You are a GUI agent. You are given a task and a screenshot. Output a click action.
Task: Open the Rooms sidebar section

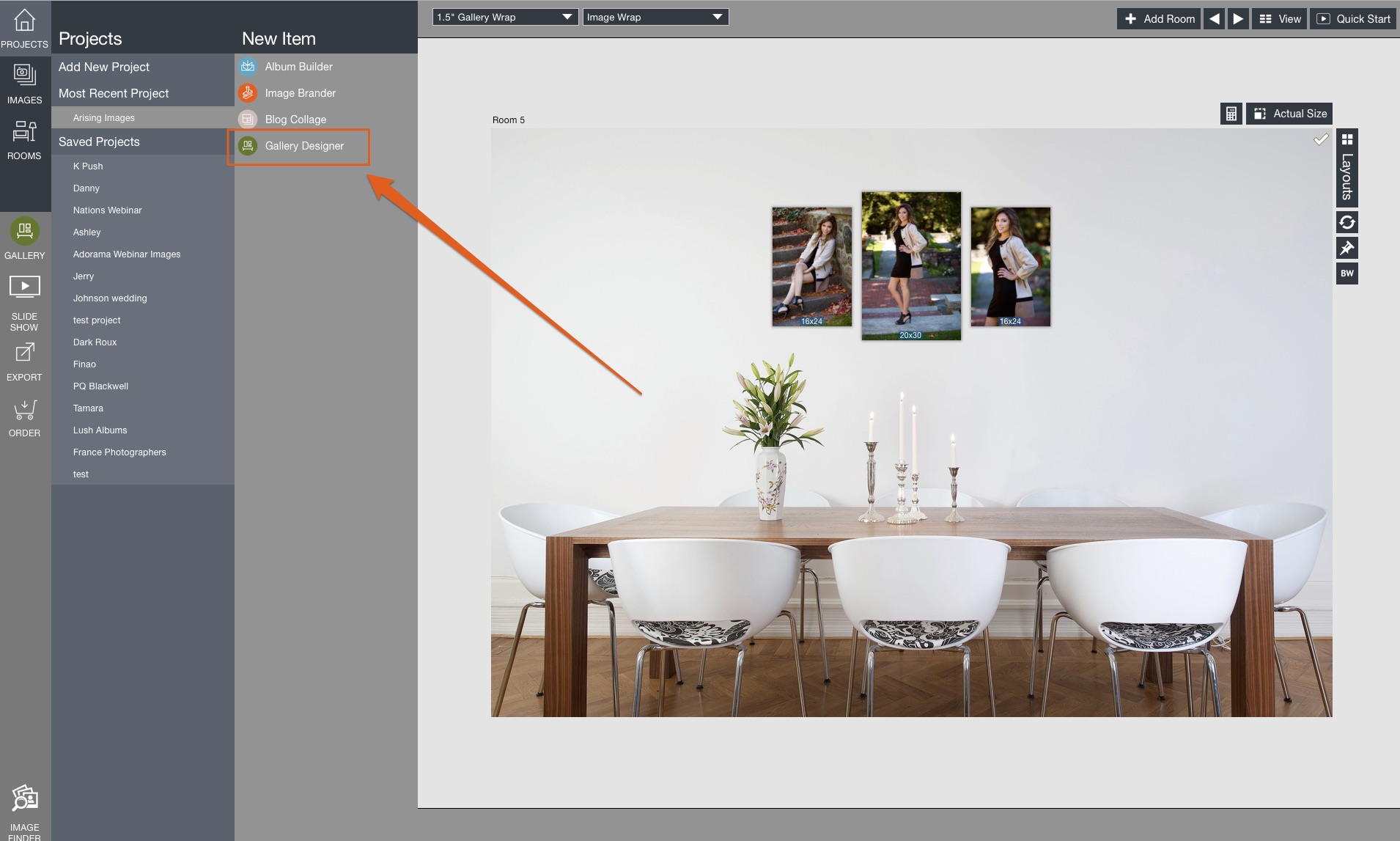(24, 140)
